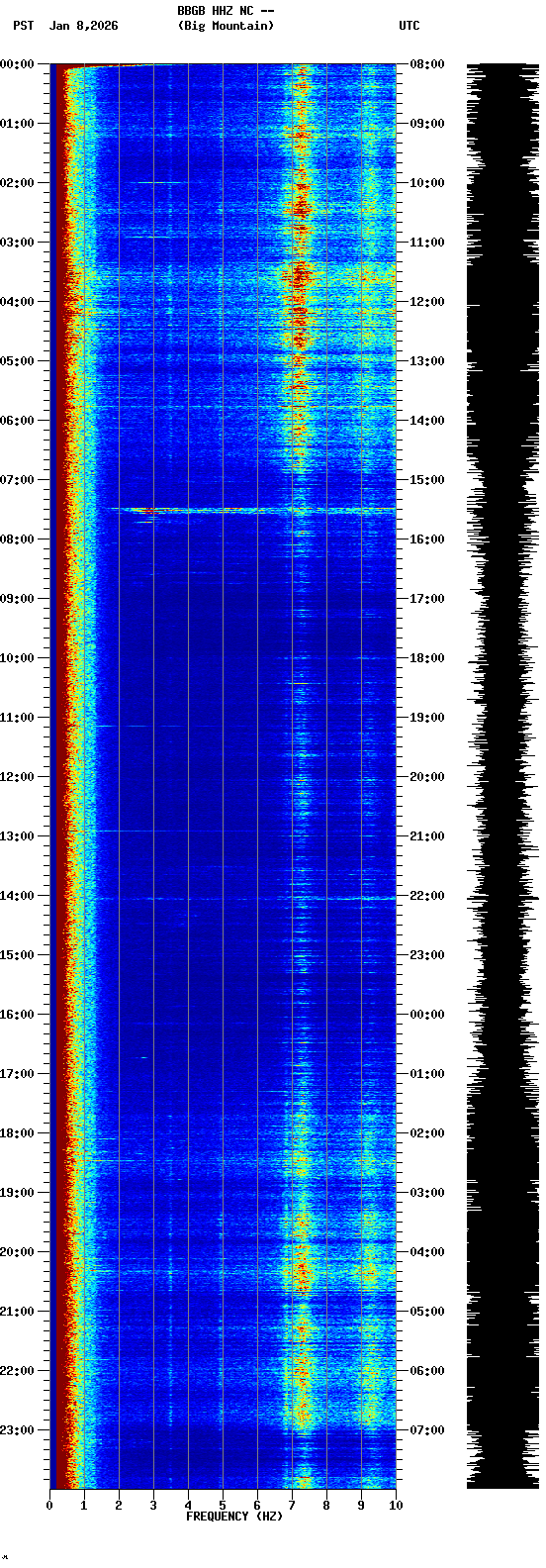Click the 16:00 UTC time label
This screenshot has width=546, height=1568.
427,539
